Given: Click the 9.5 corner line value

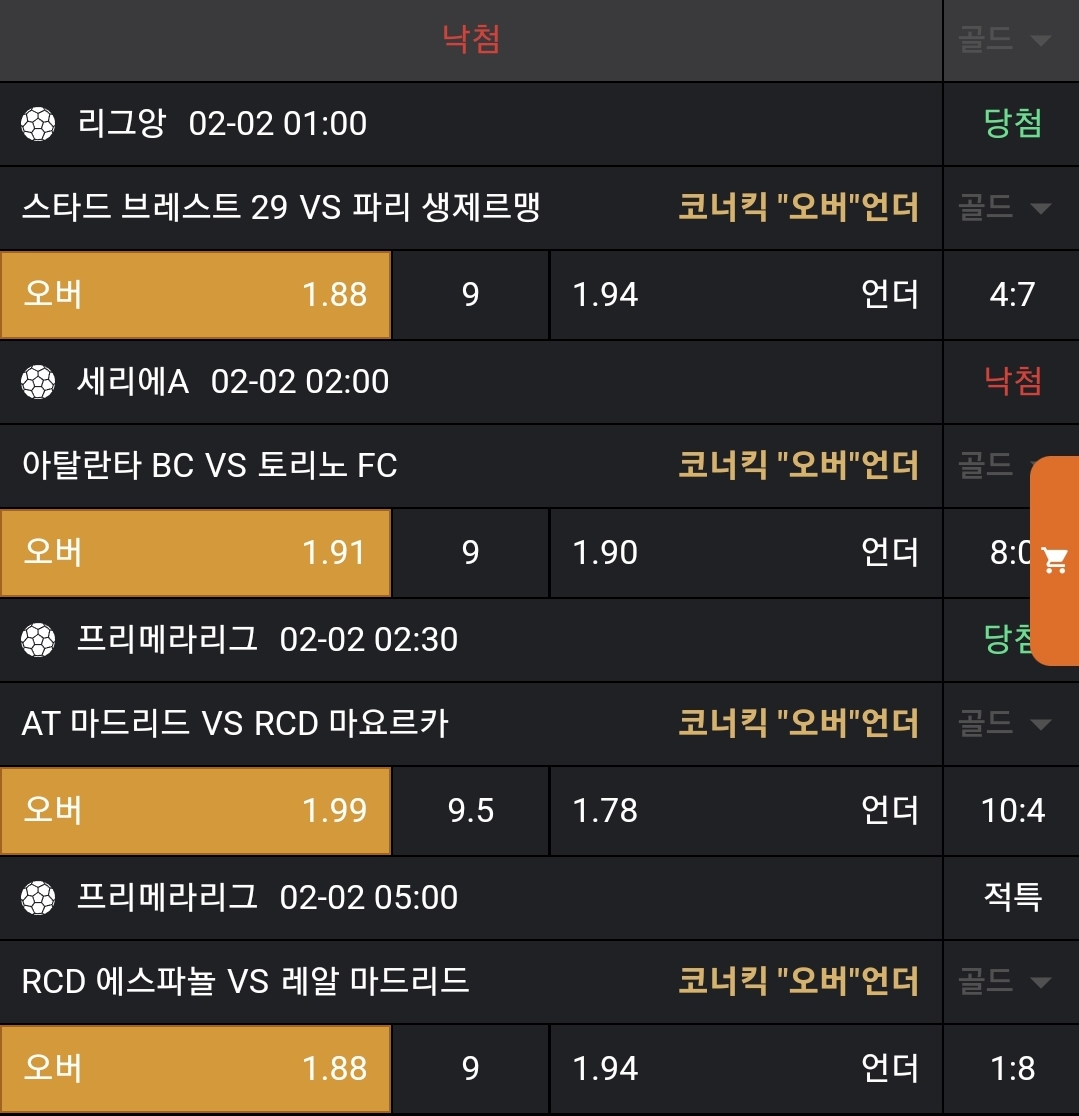Looking at the screenshot, I should pos(471,811).
